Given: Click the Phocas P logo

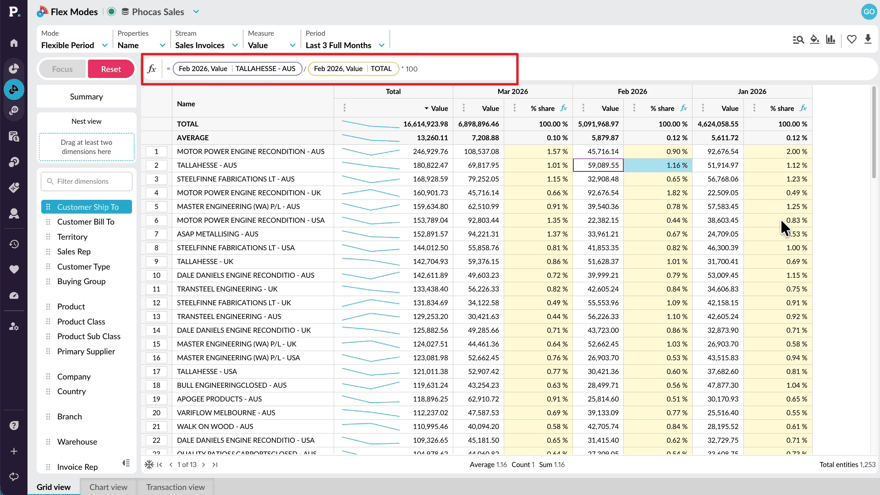Looking at the screenshot, I should pyautogui.click(x=14, y=11).
